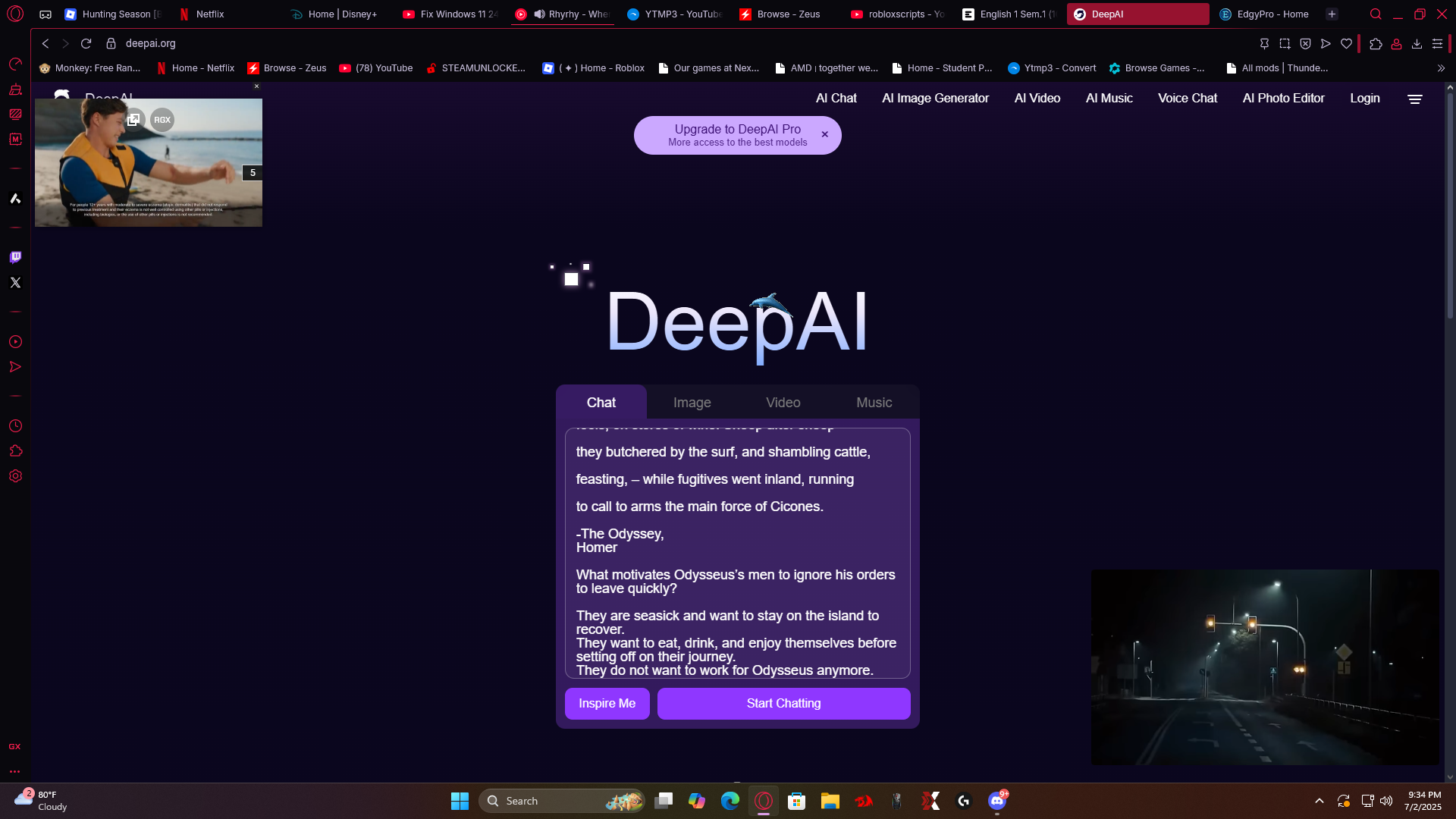Open the volume control in system tray

[x=1386, y=801]
